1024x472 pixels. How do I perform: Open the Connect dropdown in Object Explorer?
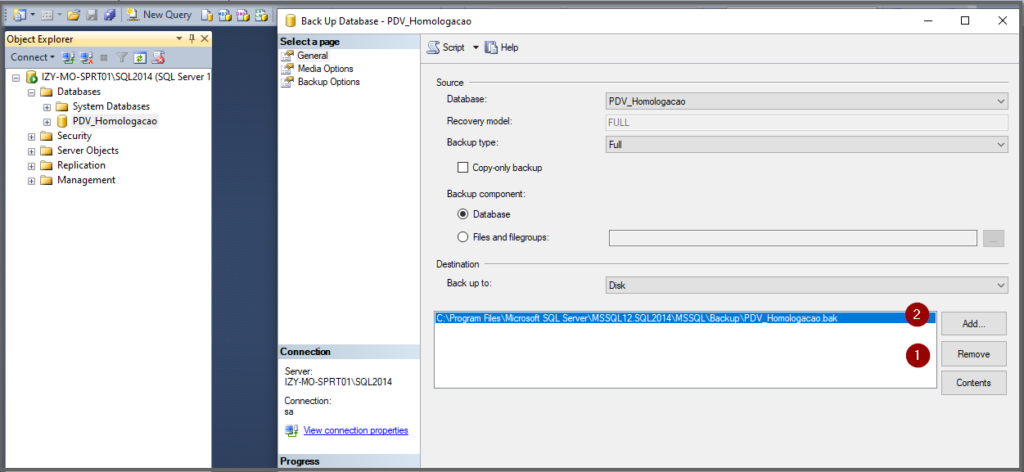click(33, 57)
